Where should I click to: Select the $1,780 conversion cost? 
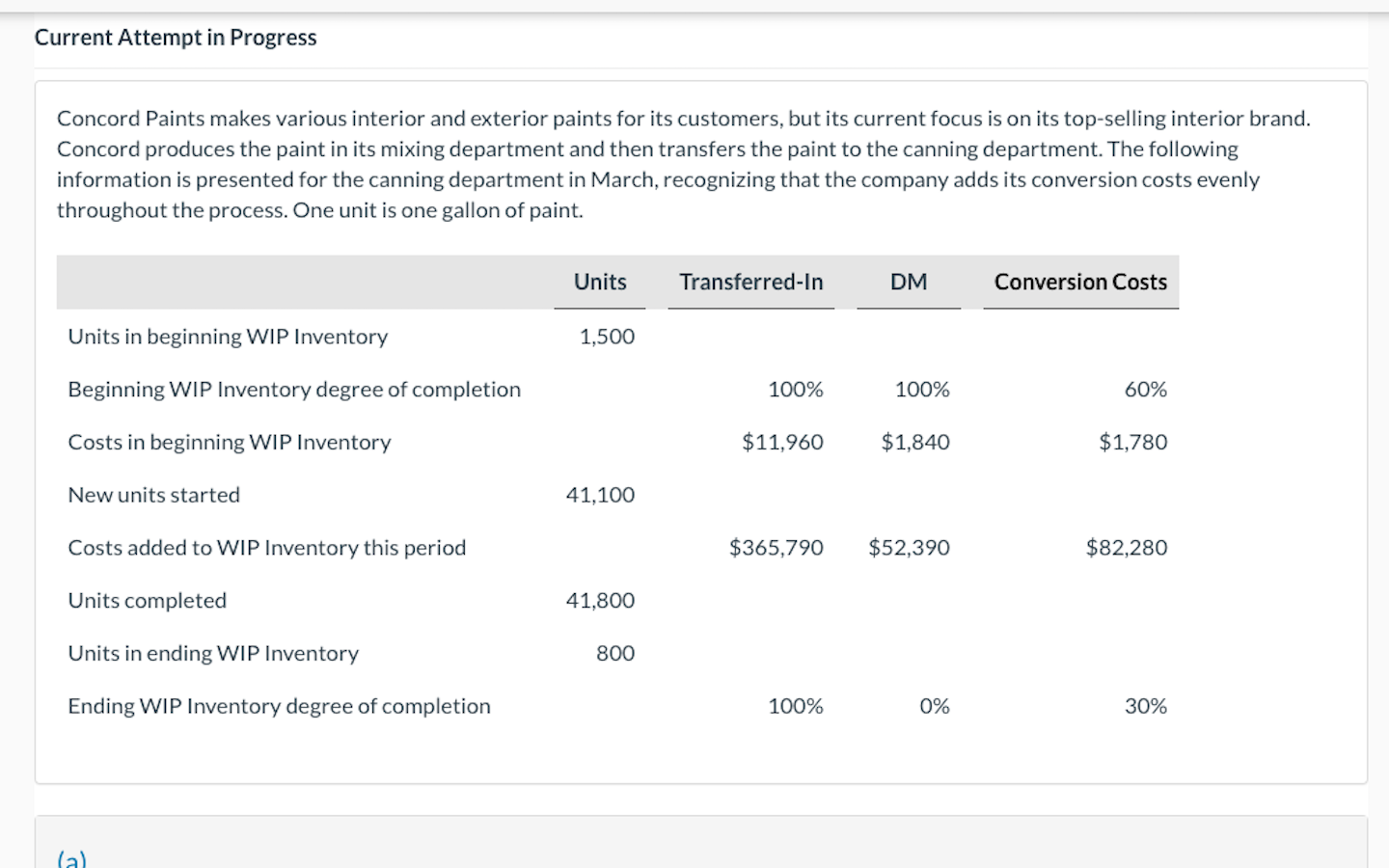[1133, 443]
